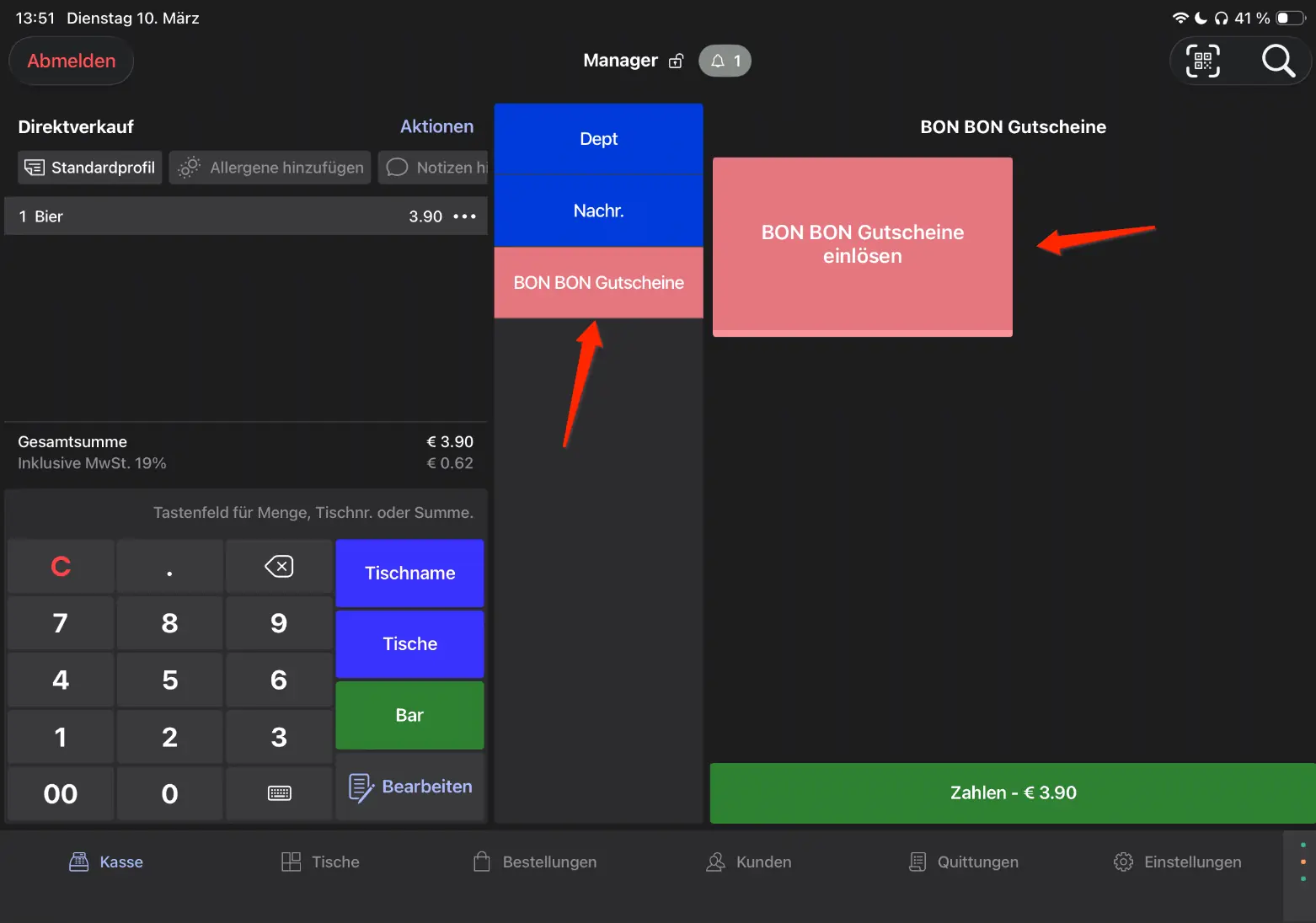Tap keypad digit 3
This screenshot has width=1316, height=923.
click(279, 737)
